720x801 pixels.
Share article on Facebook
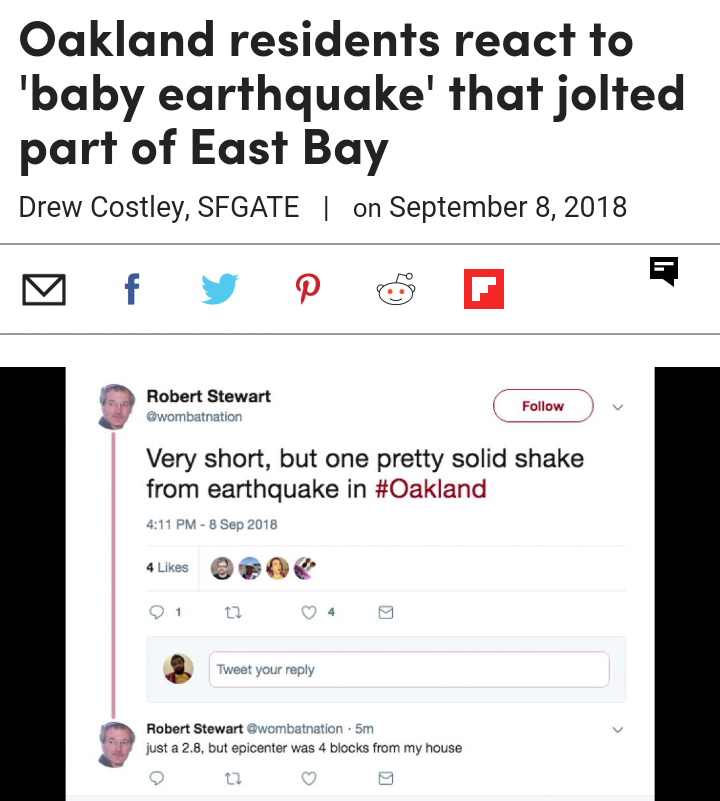131,290
